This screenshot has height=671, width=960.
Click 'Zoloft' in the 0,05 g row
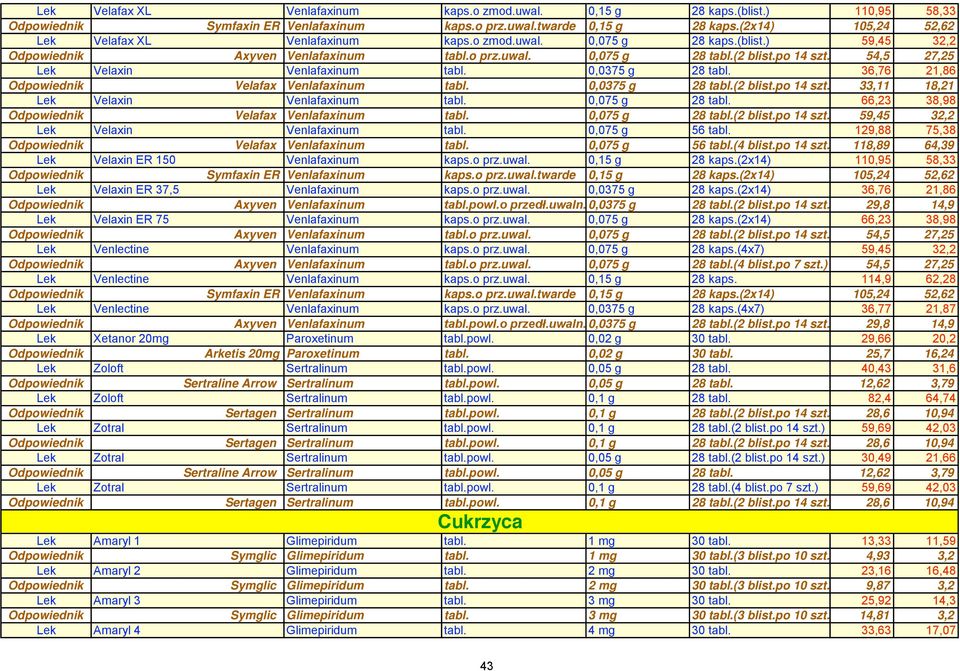click(108, 369)
